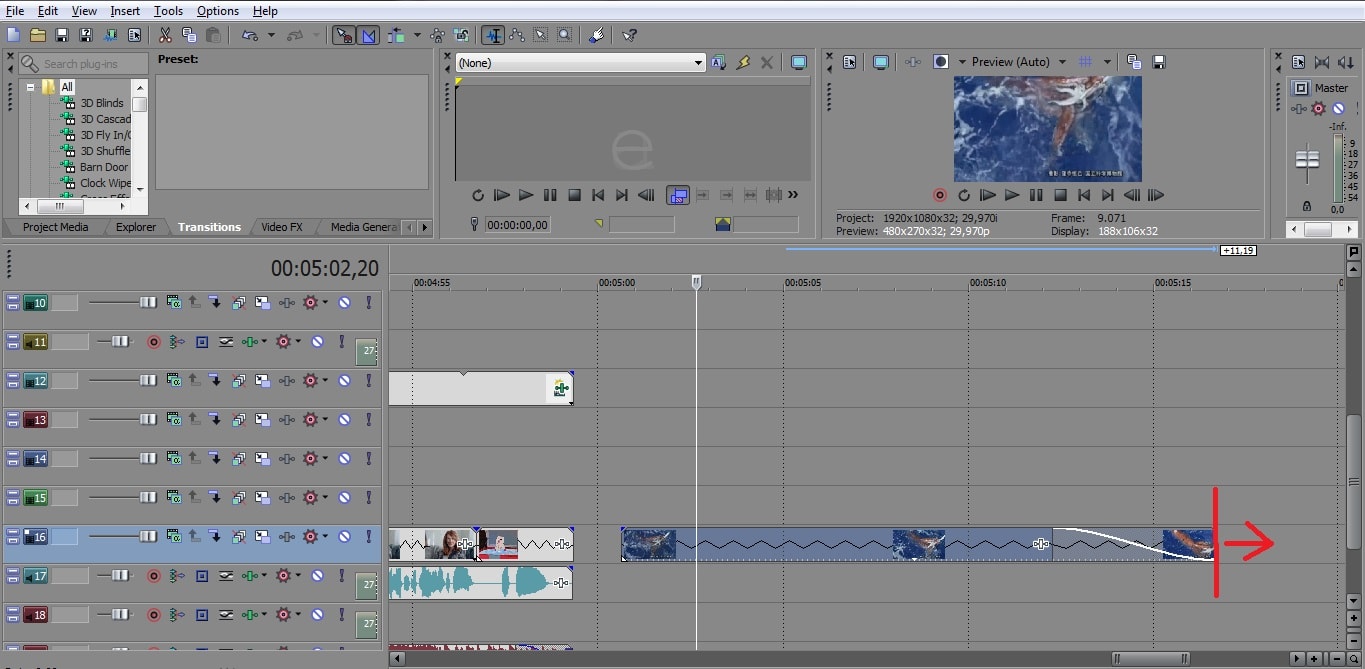Open the Insert menu
The height and width of the screenshot is (669, 1365).
pyautogui.click(x=125, y=10)
